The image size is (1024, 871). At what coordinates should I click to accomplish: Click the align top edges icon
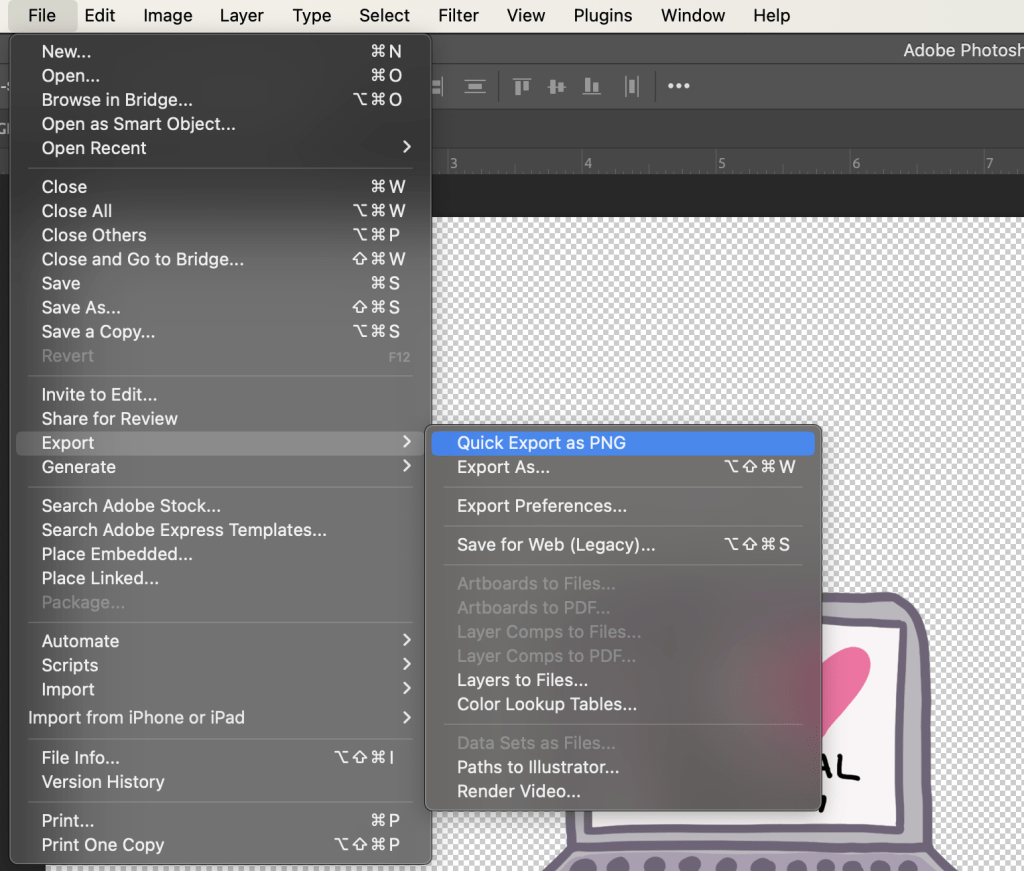coord(521,86)
